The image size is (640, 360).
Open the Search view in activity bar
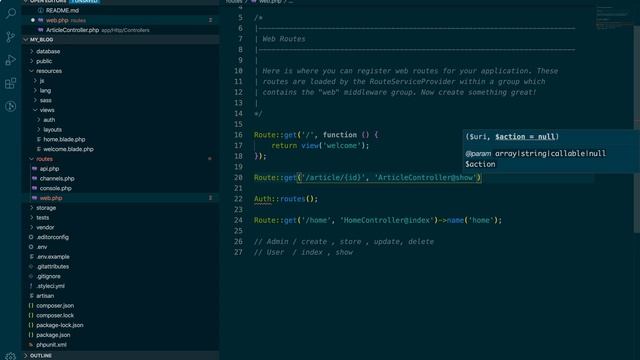point(11,13)
